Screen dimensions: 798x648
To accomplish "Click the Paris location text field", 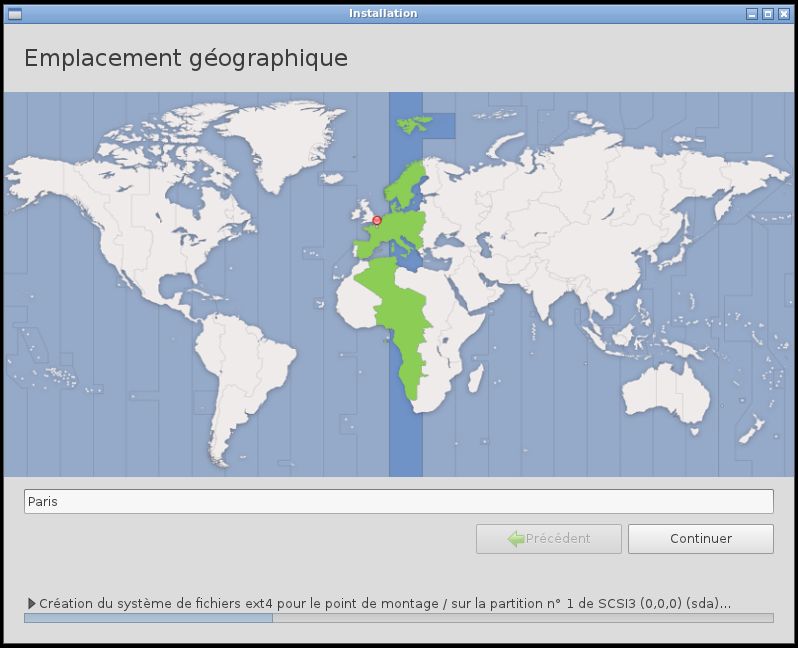I will [x=398, y=501].
